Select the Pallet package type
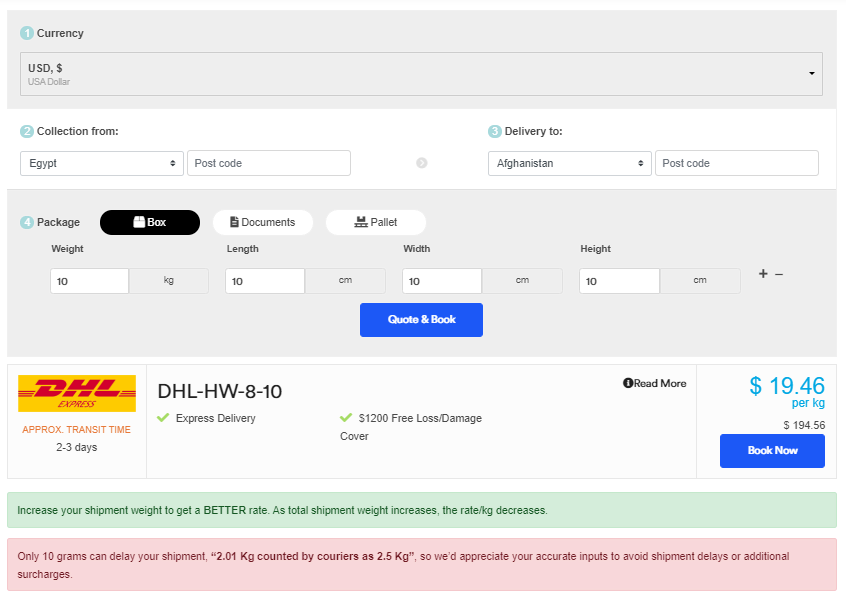Screen dimensions: 846x598 pos(376,222)
